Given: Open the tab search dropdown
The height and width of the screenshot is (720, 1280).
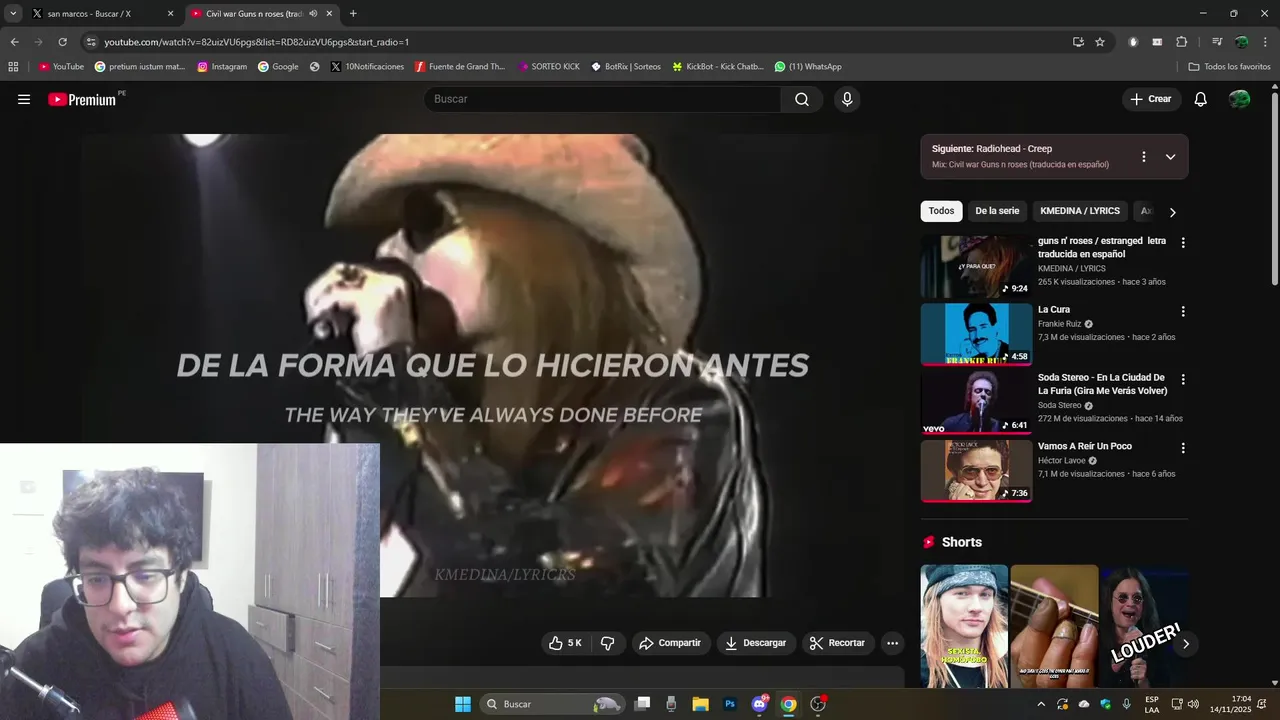Looking at the screenshot, I should 13,14.
